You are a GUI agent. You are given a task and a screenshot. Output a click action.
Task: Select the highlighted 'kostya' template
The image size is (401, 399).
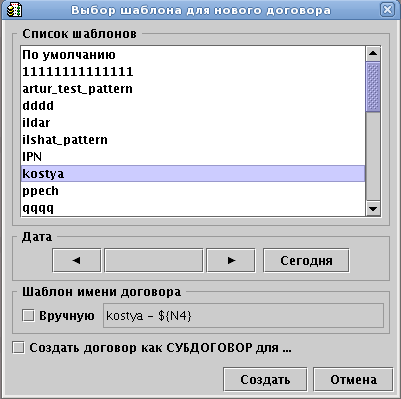click(x=193, y=174)
